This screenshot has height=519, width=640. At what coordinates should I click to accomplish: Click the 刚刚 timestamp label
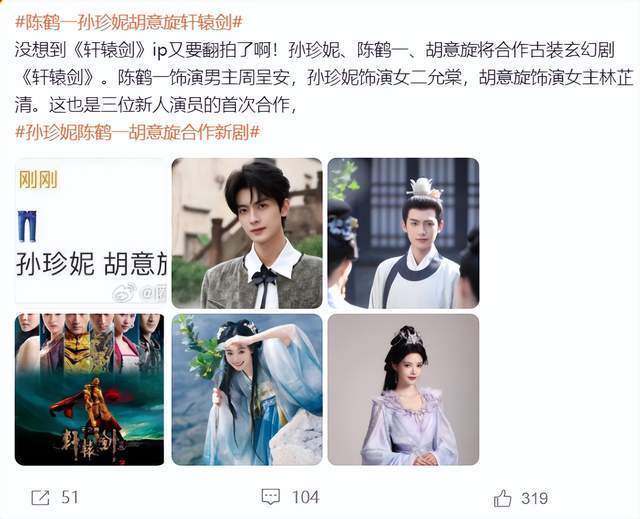coord(38,180)
